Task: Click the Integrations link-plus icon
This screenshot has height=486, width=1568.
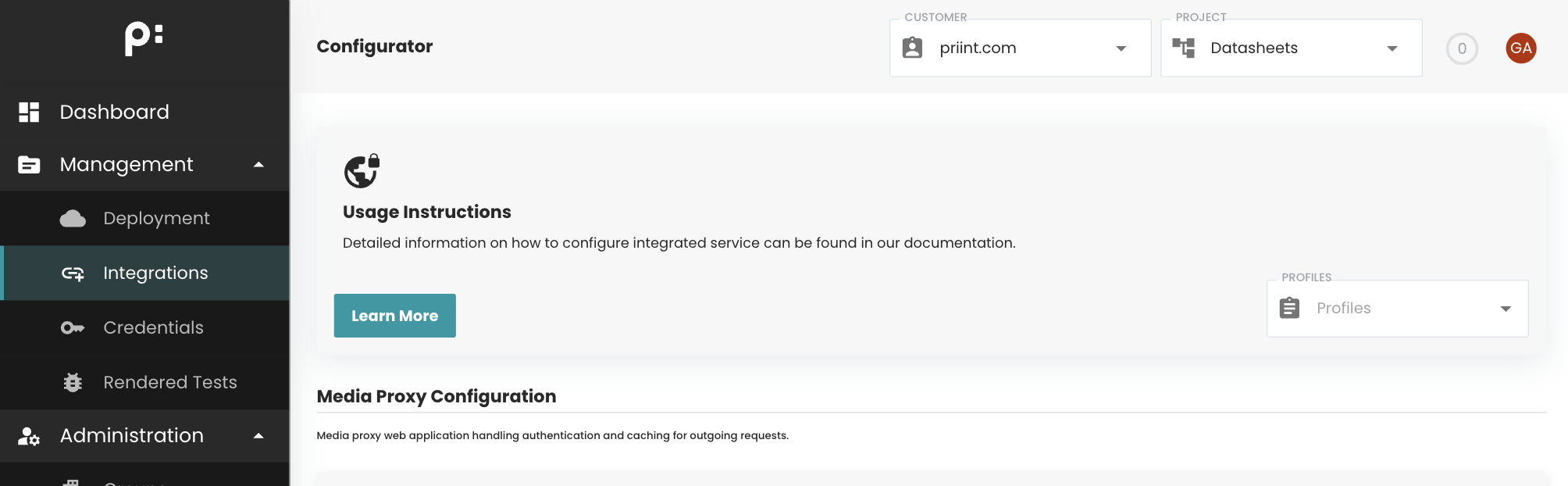Action: click(x=73, y=273)
